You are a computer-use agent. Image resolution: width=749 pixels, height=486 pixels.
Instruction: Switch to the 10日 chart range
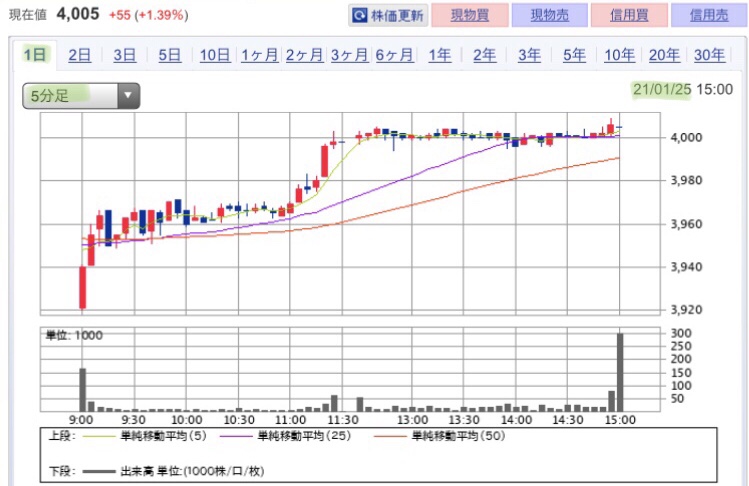215,55
